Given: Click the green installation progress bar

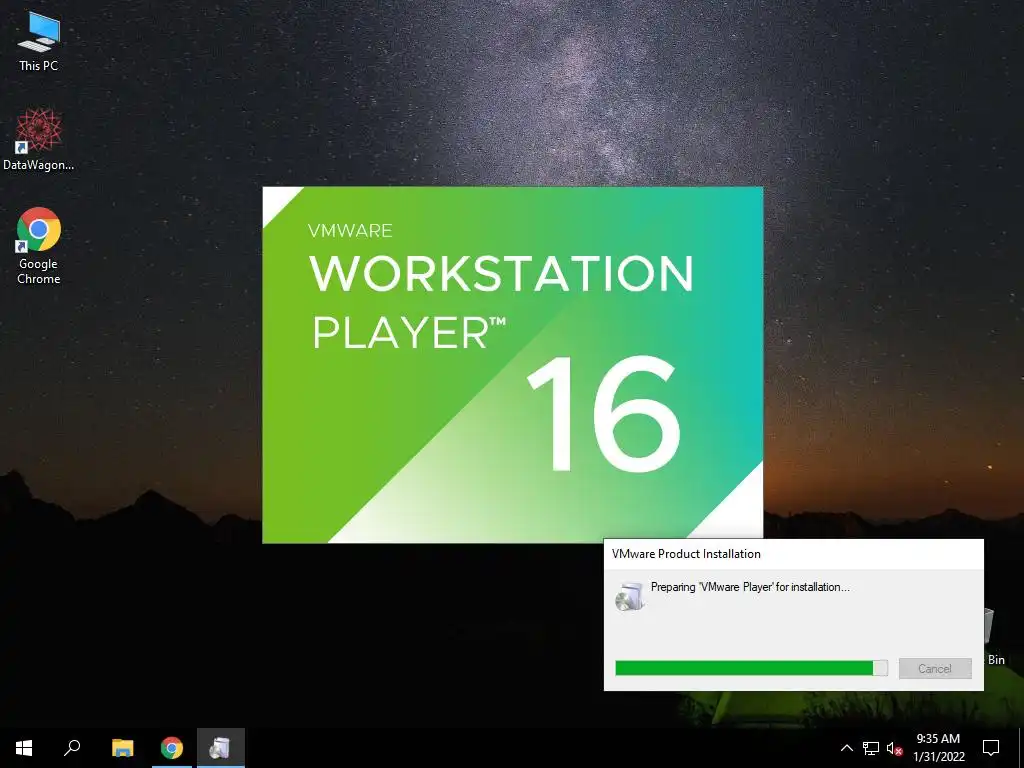Looking at the screenshot, I should (751, 667).
